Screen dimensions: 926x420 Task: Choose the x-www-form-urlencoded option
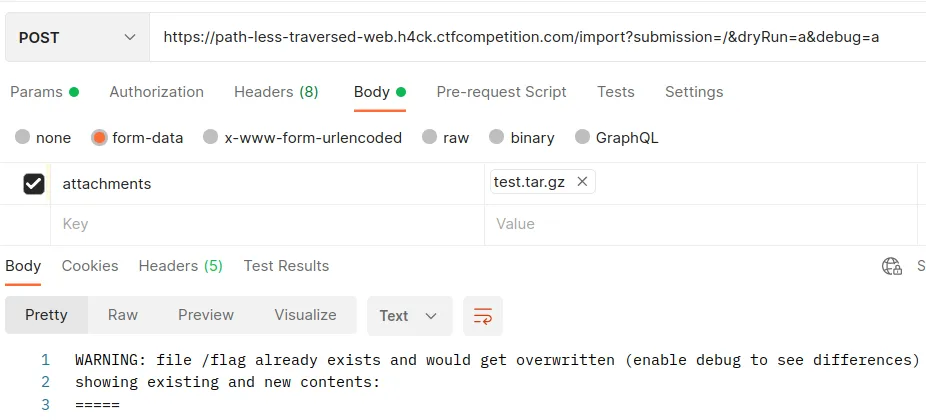point(302,138)
